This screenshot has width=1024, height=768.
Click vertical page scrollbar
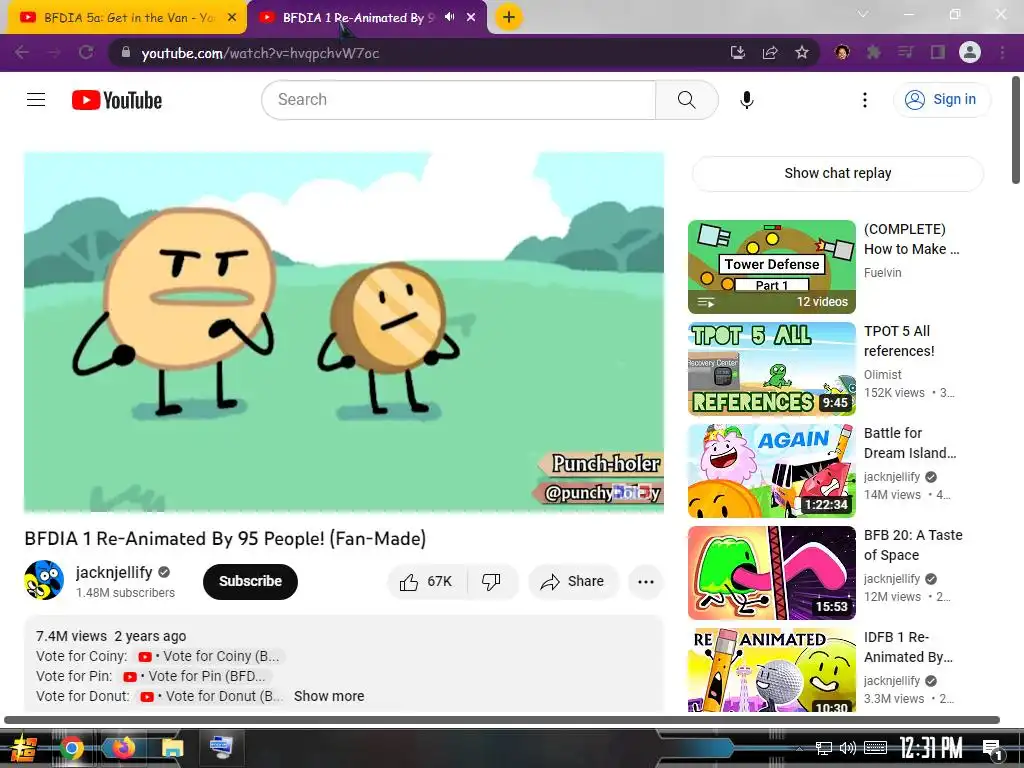click(1016, 130)
